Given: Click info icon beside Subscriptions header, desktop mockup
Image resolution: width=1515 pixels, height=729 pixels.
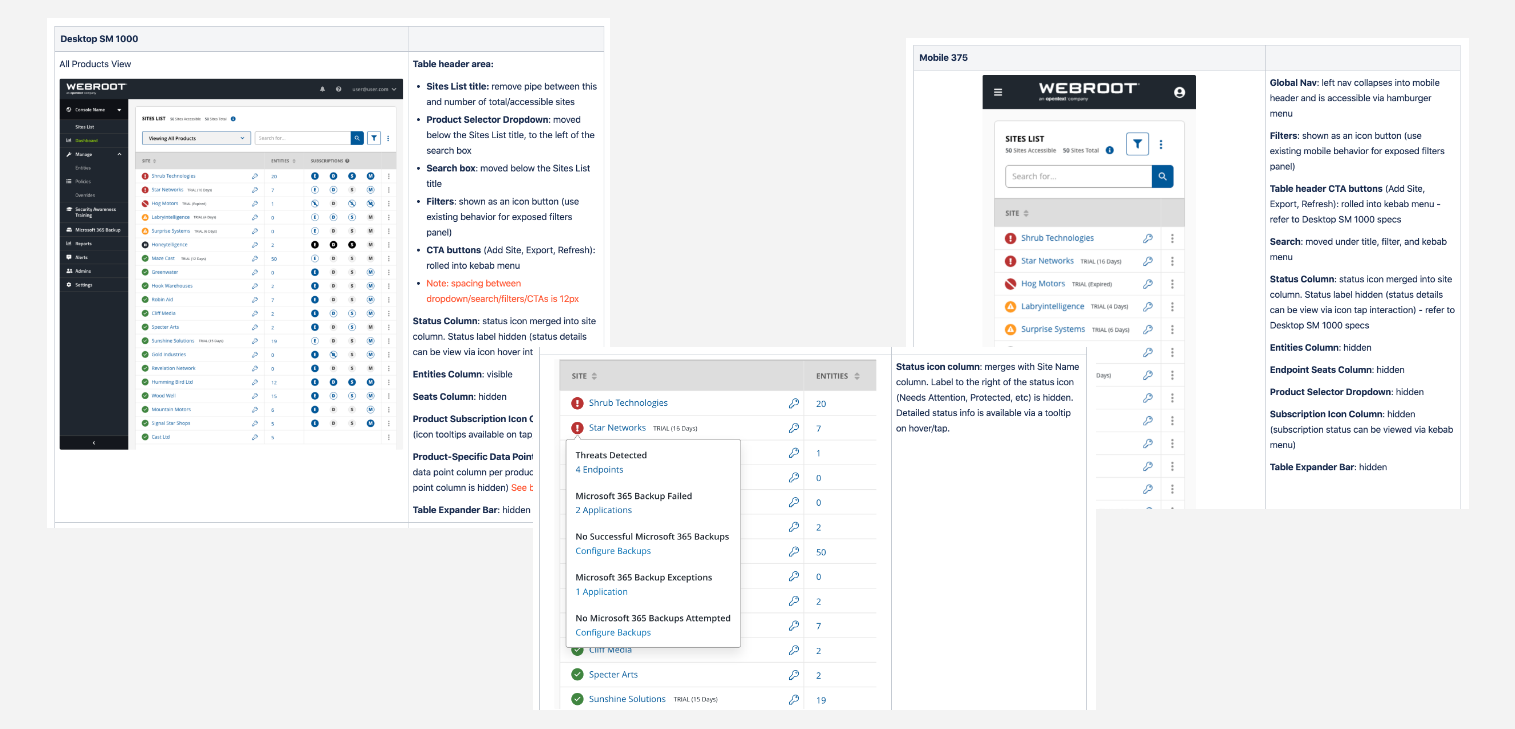Looking at the screenshot, I should tap(347, 161).
